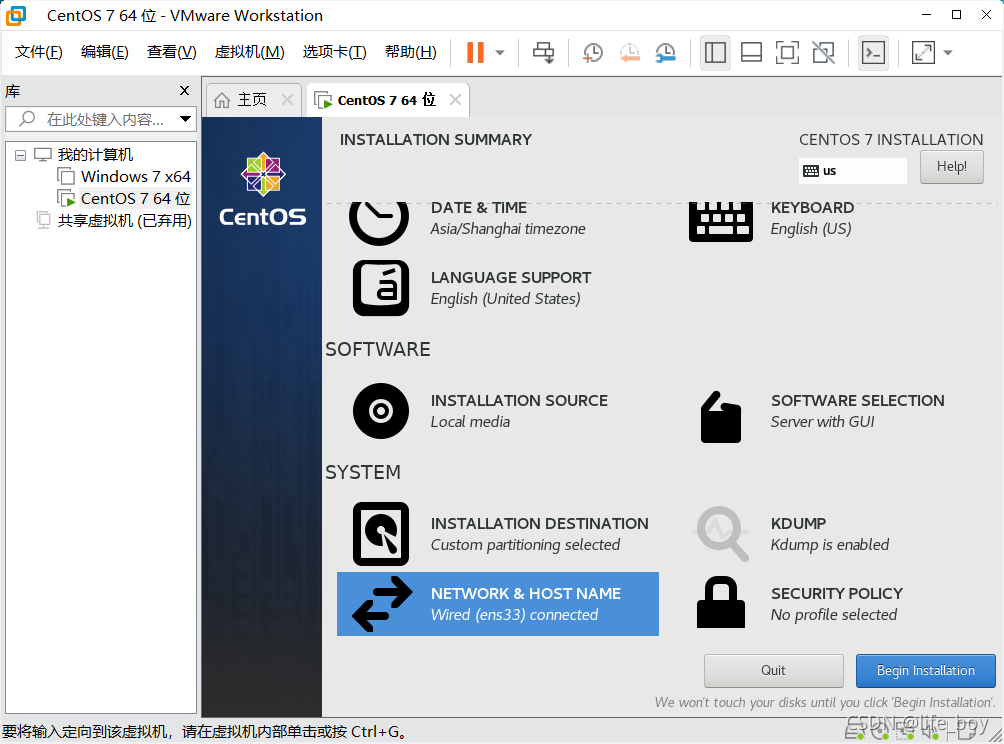Collapse the 我的计算机 tree node
The image size is (1004, 744).
[20, 155]
